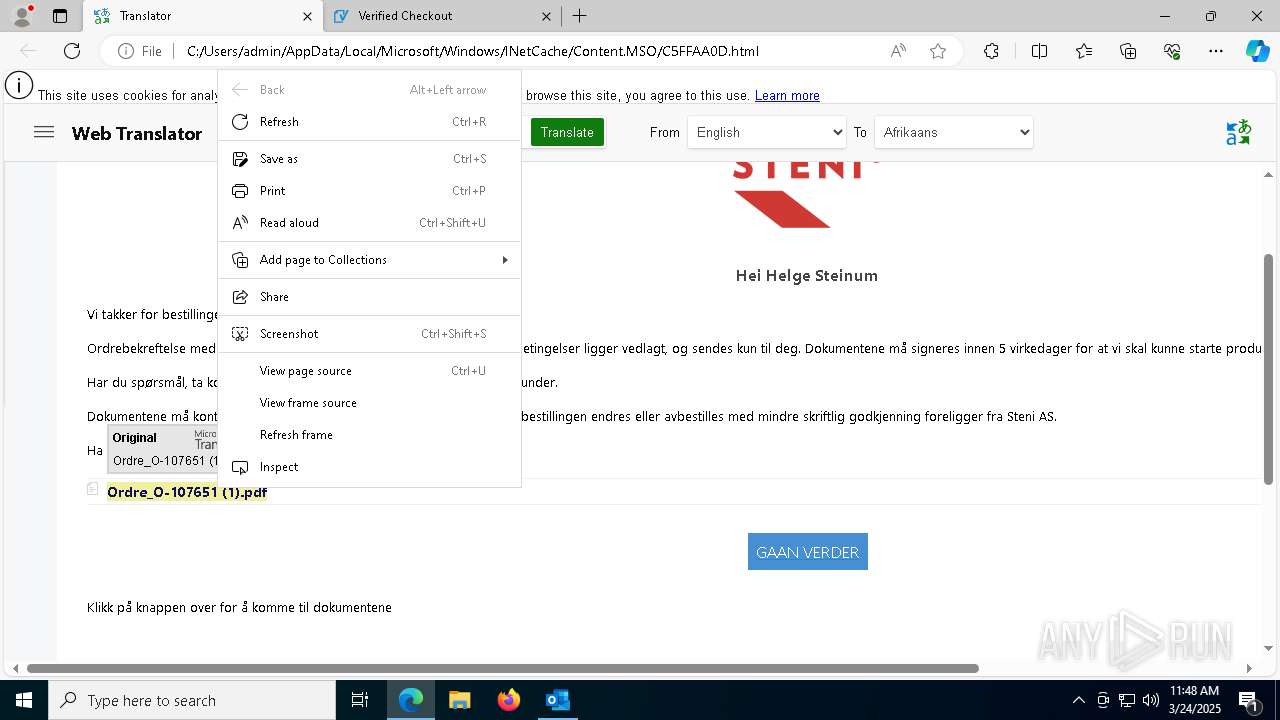Select the address bar URL
1280x720 pixels.
point(473,51)
